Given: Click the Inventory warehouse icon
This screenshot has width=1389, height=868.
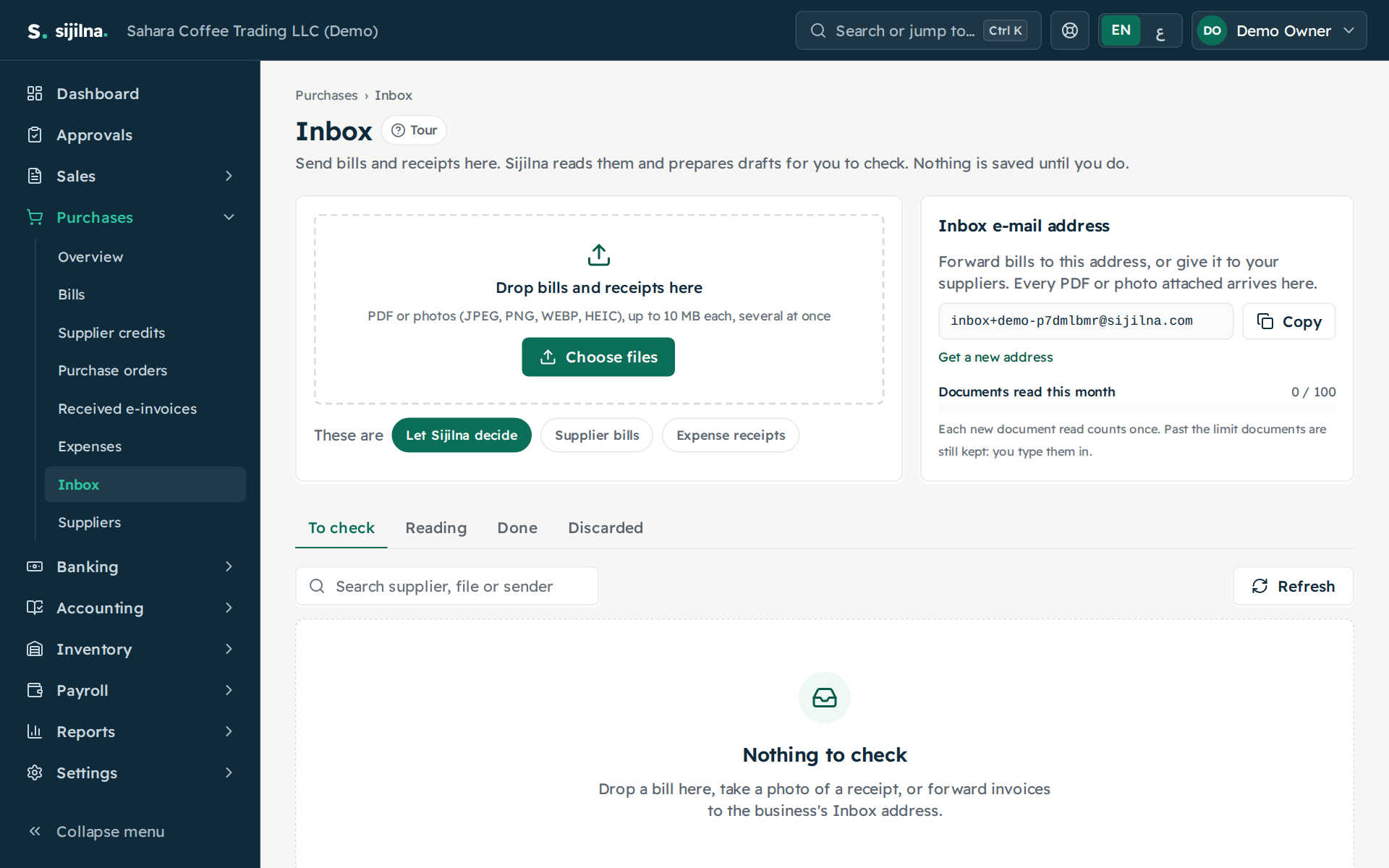Looking at the screenshot, I should 35,649.
